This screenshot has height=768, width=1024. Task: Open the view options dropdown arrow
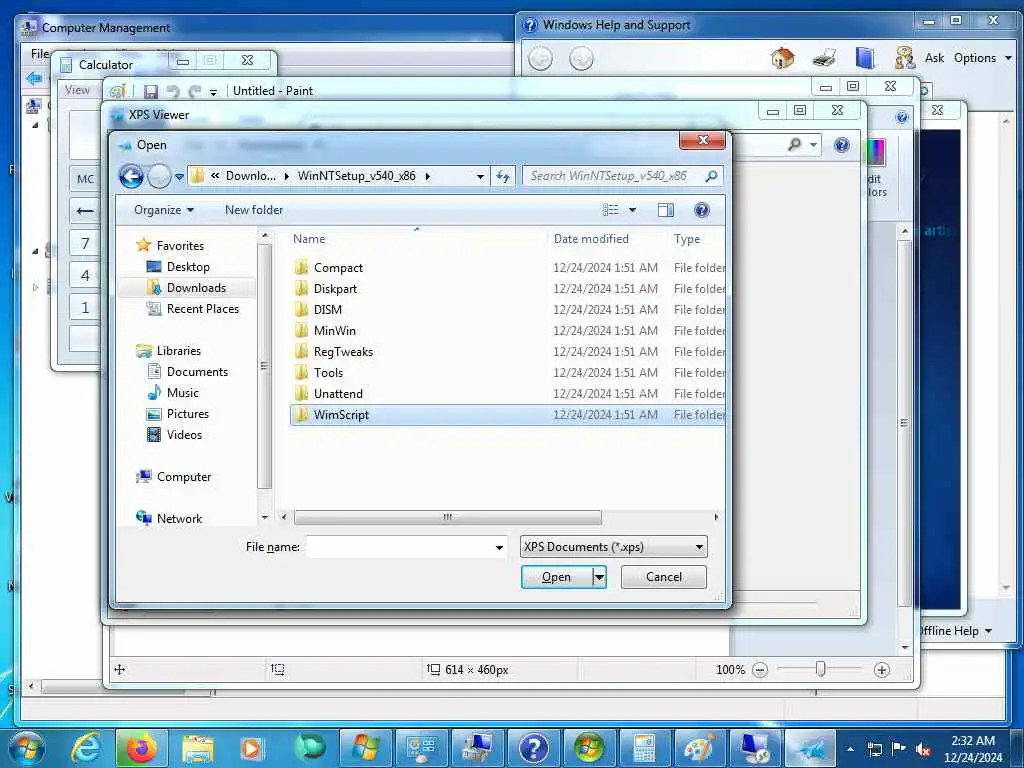(632, 210)
